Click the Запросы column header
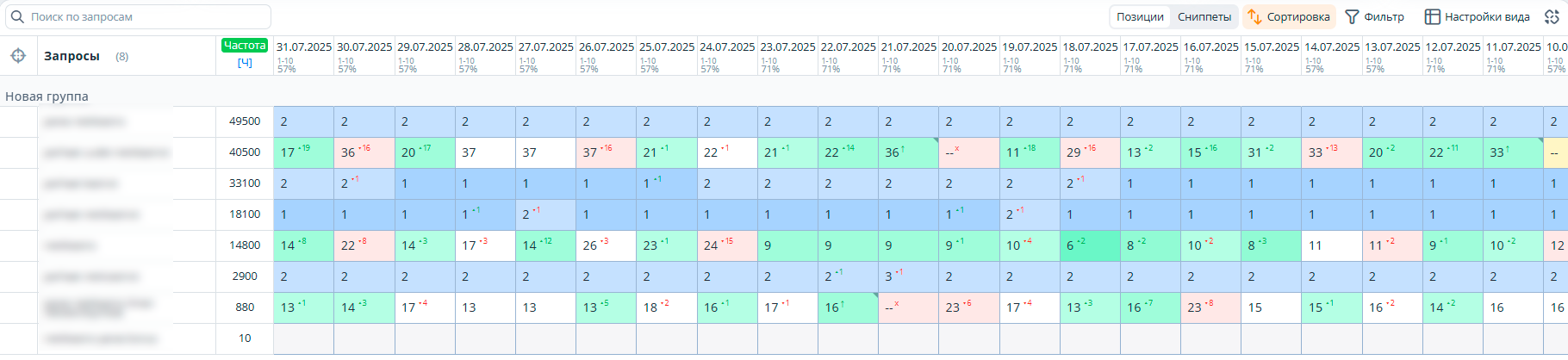The width and height of the screenshot is (1568, 360). pyautogui.click(x=72, y=56)
